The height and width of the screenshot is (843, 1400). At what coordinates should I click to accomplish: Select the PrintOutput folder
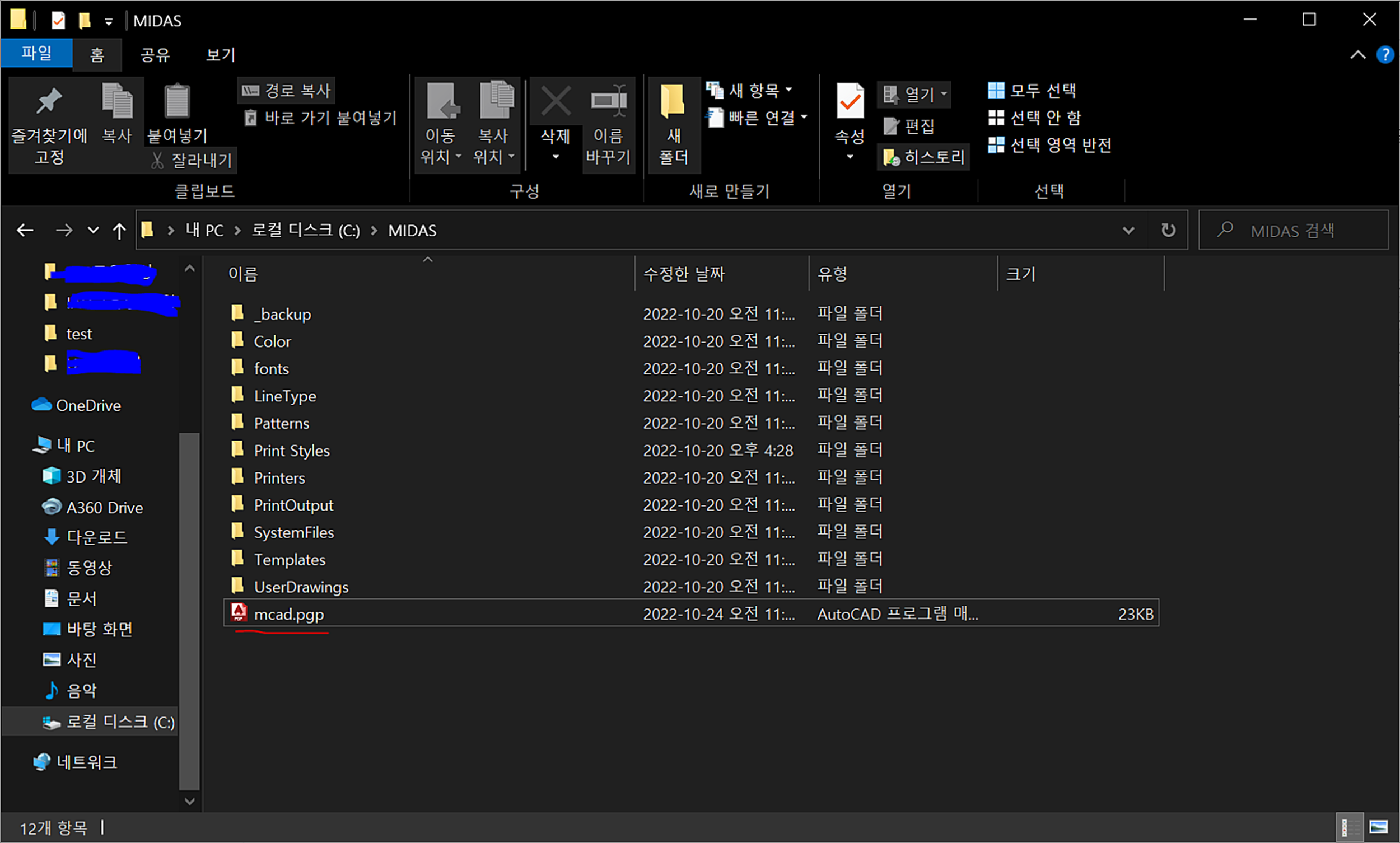(x=691, y=505)
